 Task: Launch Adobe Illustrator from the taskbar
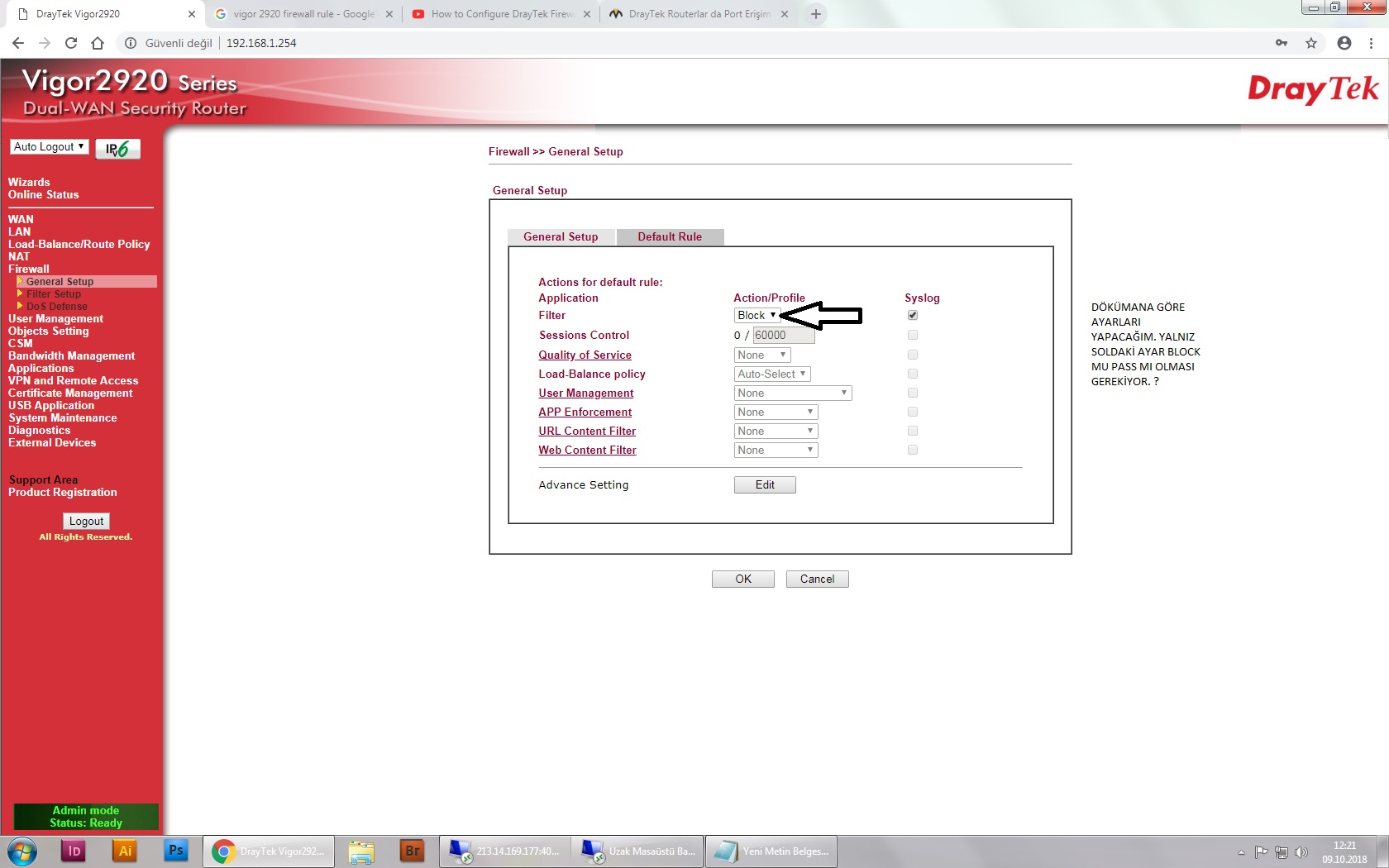[x=125, y=851]
